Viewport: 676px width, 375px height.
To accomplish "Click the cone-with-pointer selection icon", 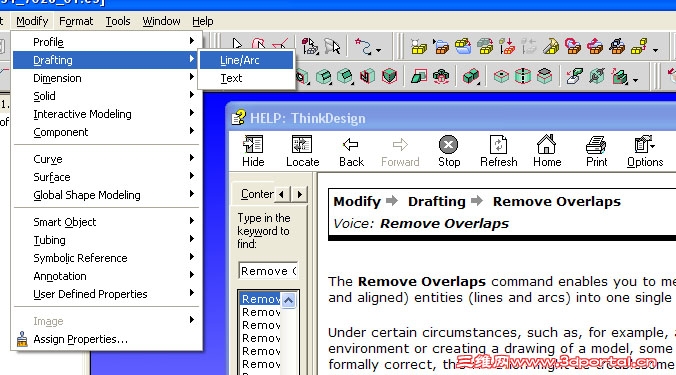I will (x=332, y=46).
